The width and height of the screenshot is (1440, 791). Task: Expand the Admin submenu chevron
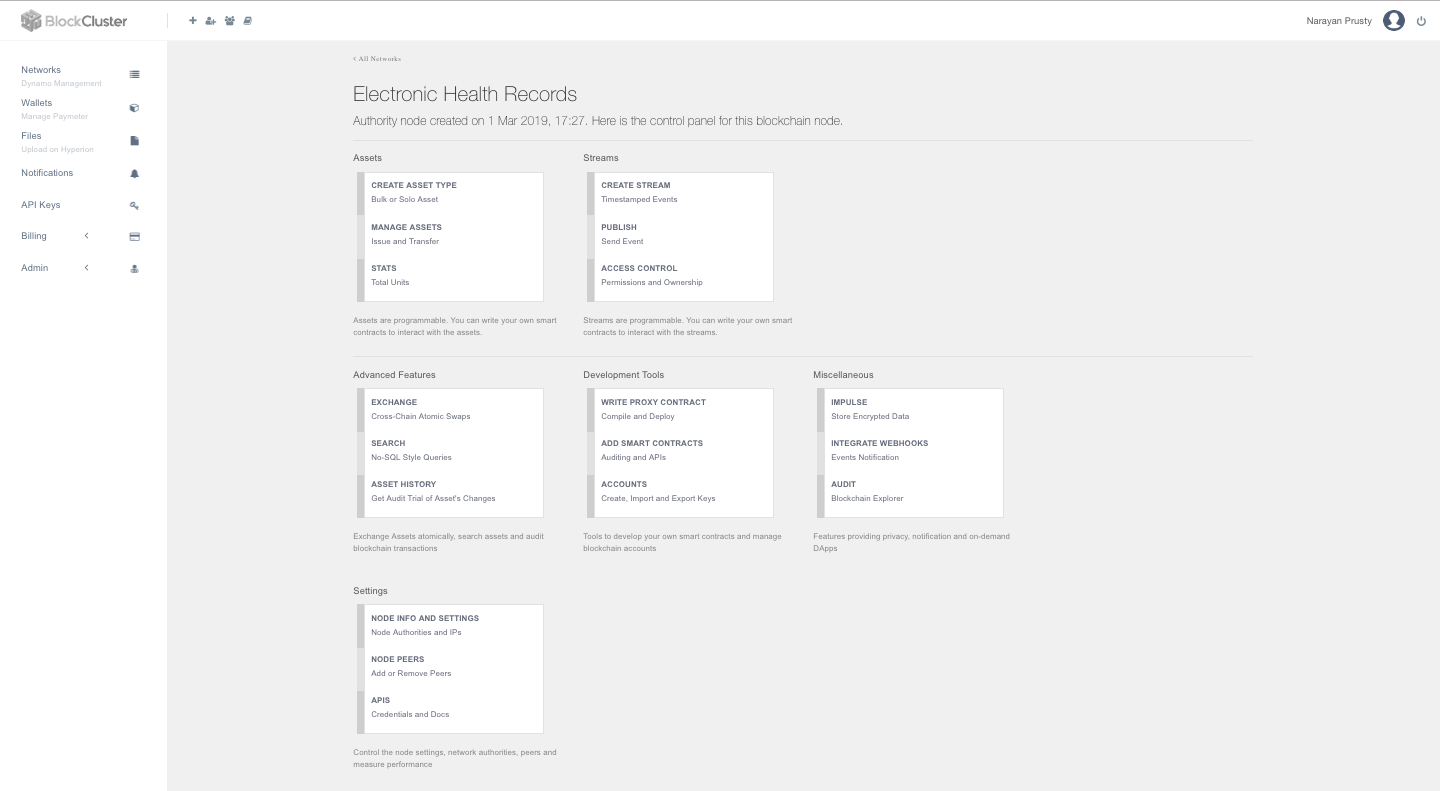pos(87,268)
